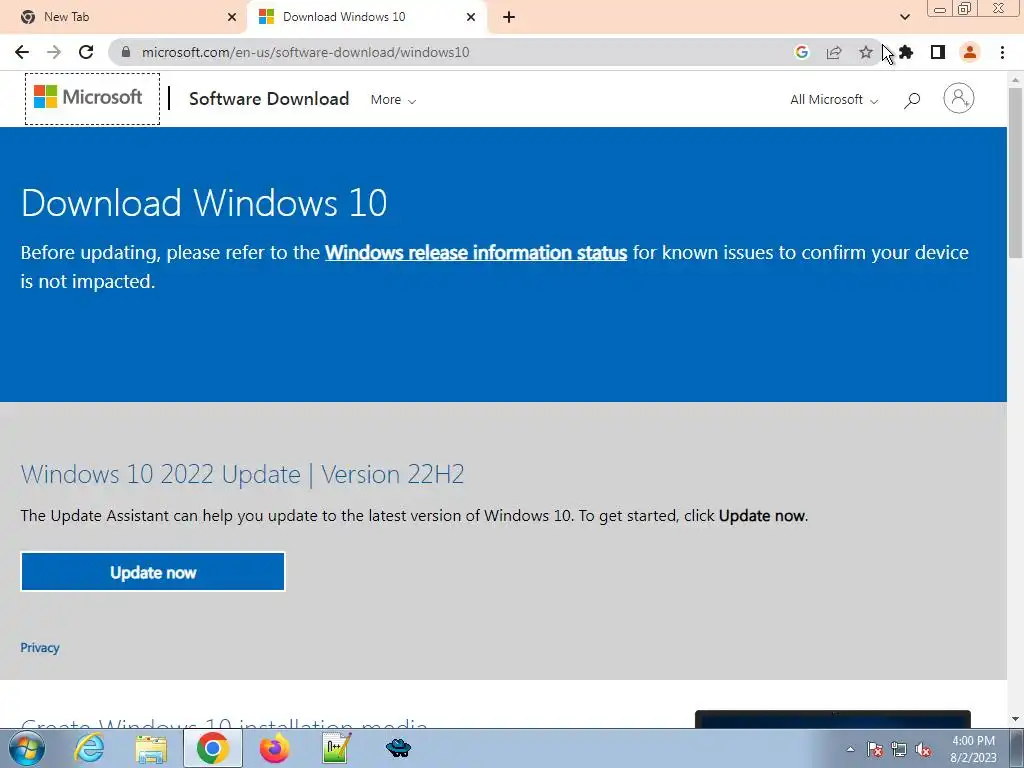Click the Chrome taskbar icon
Screen dimensions: 1024x768
pos(212,748)
